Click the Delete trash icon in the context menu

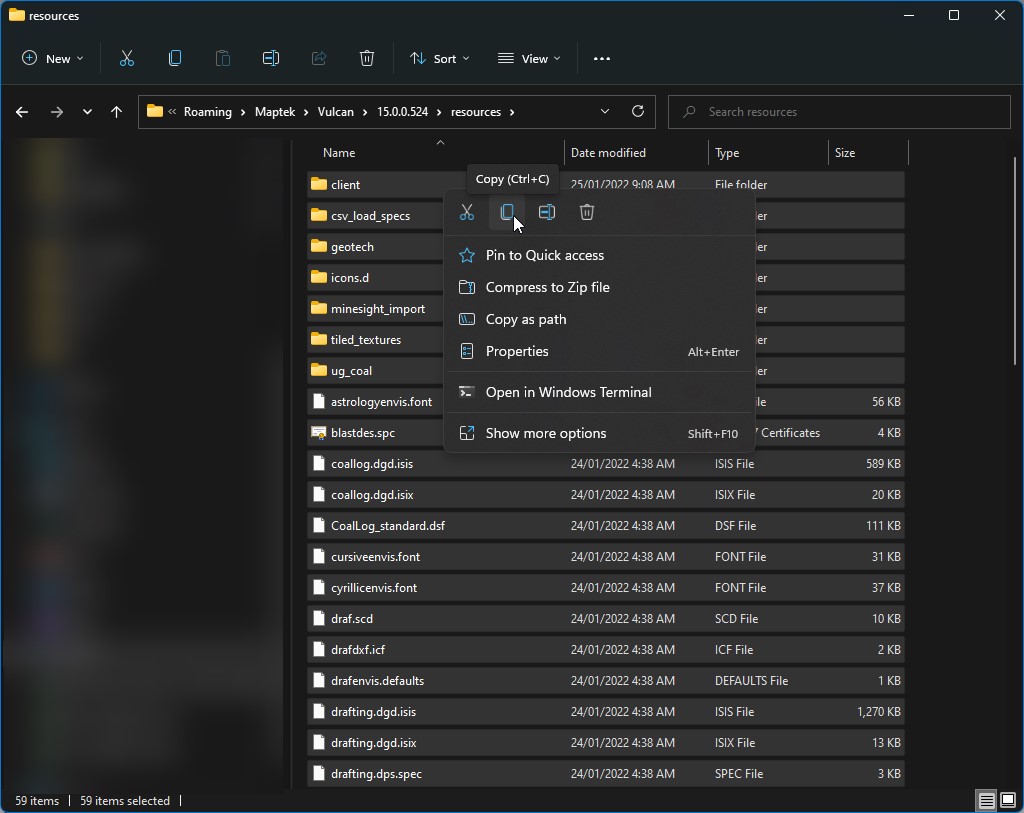(587, 212)
